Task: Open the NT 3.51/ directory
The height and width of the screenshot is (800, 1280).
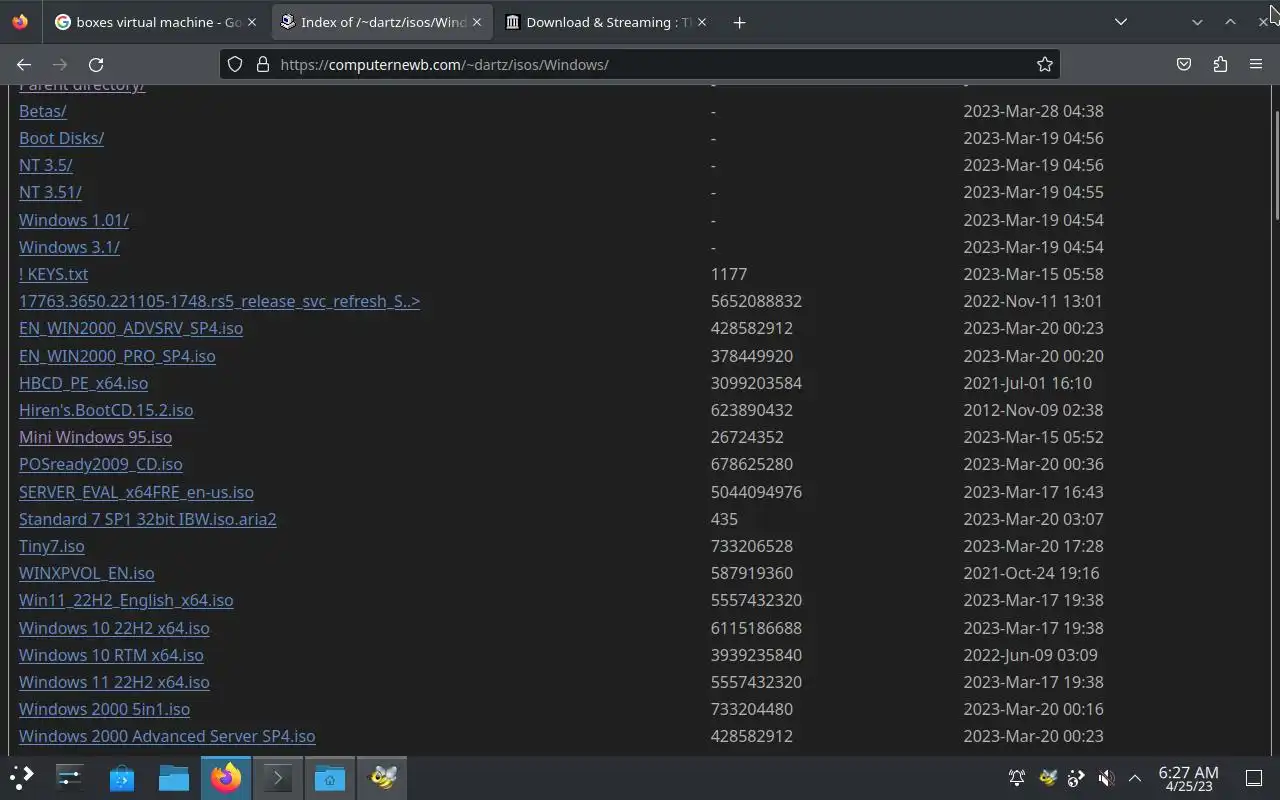Action: [x=50, y=192]
